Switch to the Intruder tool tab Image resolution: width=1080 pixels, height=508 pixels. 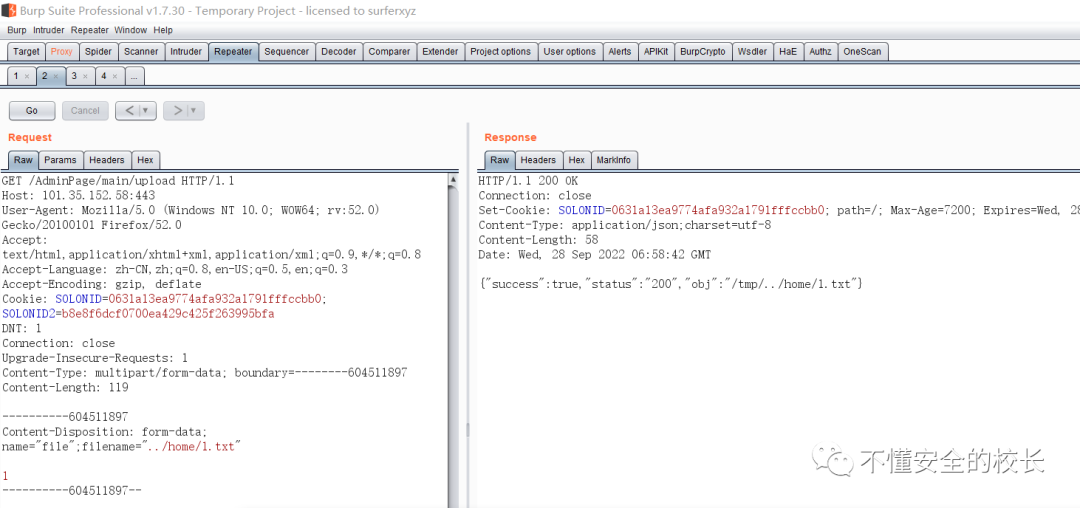pos(186,52)
